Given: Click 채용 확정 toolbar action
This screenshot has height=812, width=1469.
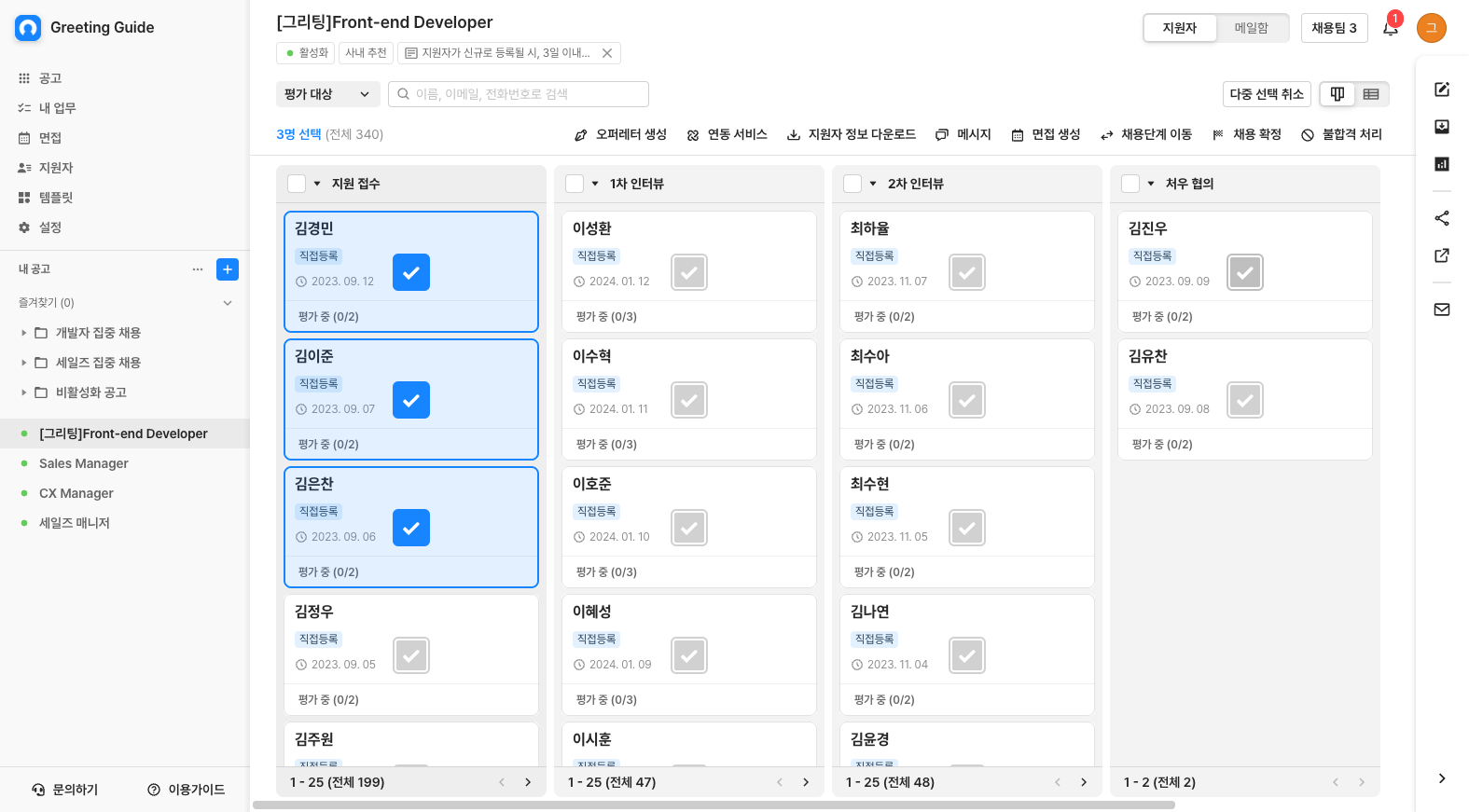Looking at the screenshot, I should (1246, 134).
